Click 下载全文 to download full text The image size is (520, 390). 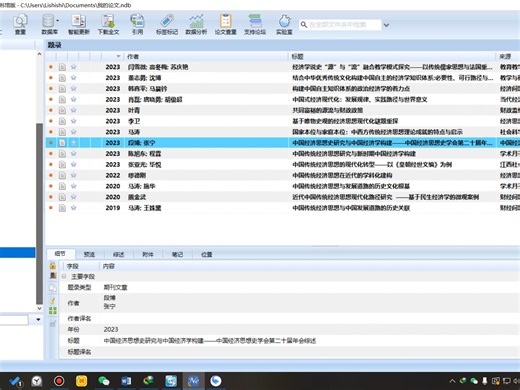point(108,24)
